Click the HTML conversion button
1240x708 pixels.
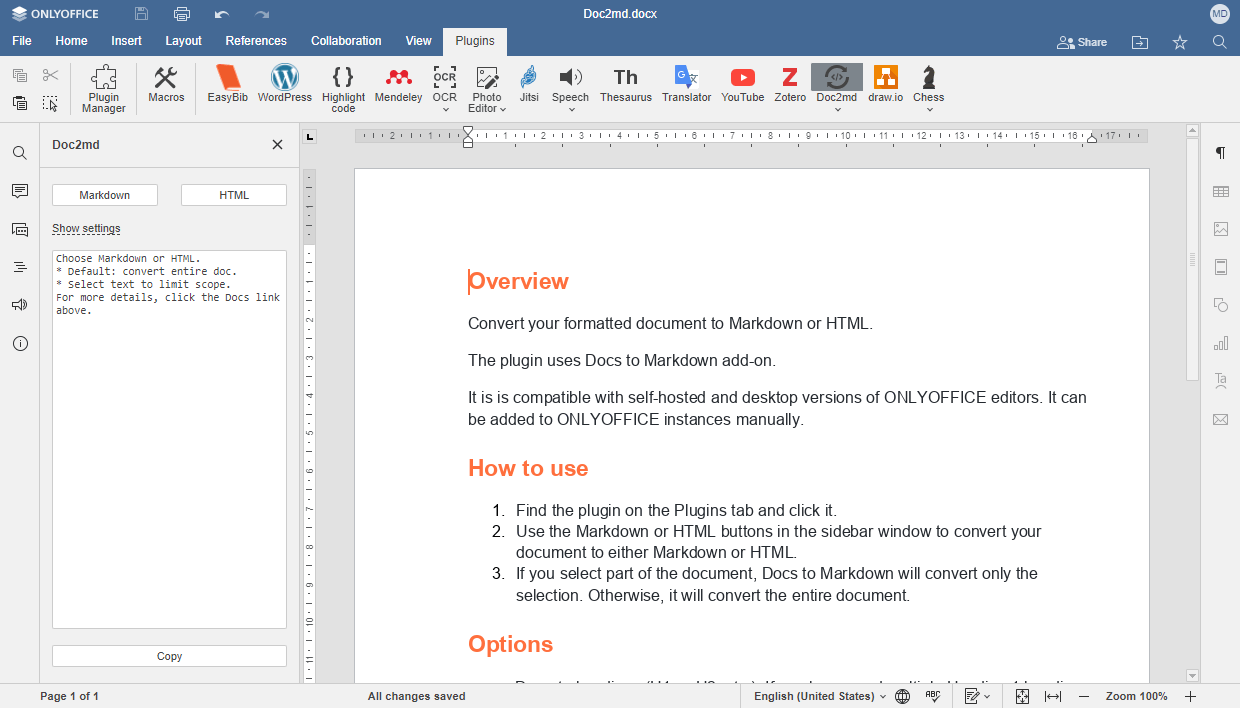click(234, 195)
